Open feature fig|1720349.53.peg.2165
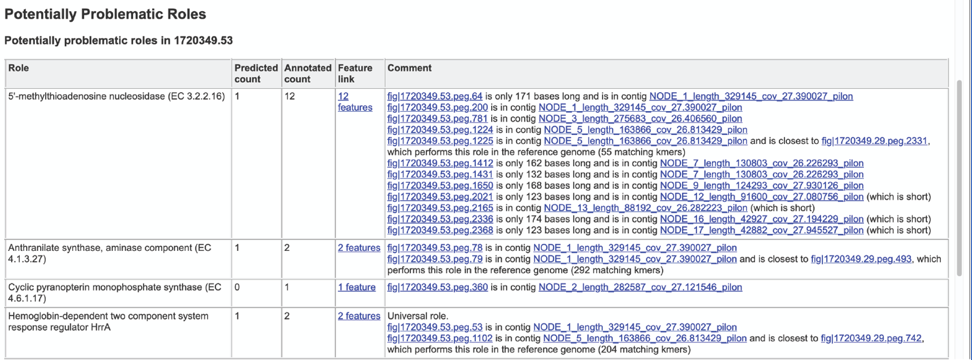Screen dimensions: 972x360 pyautogui.click(x=440, y=208)
